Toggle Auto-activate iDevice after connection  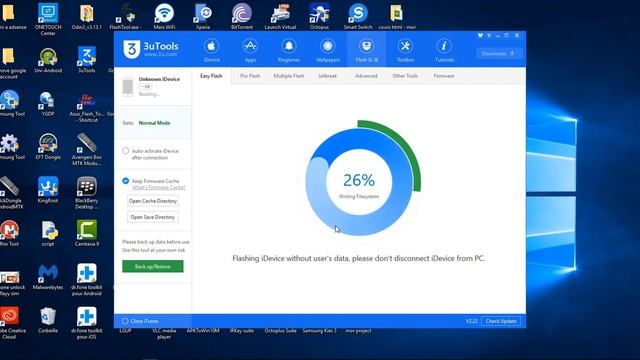(125, 151)
